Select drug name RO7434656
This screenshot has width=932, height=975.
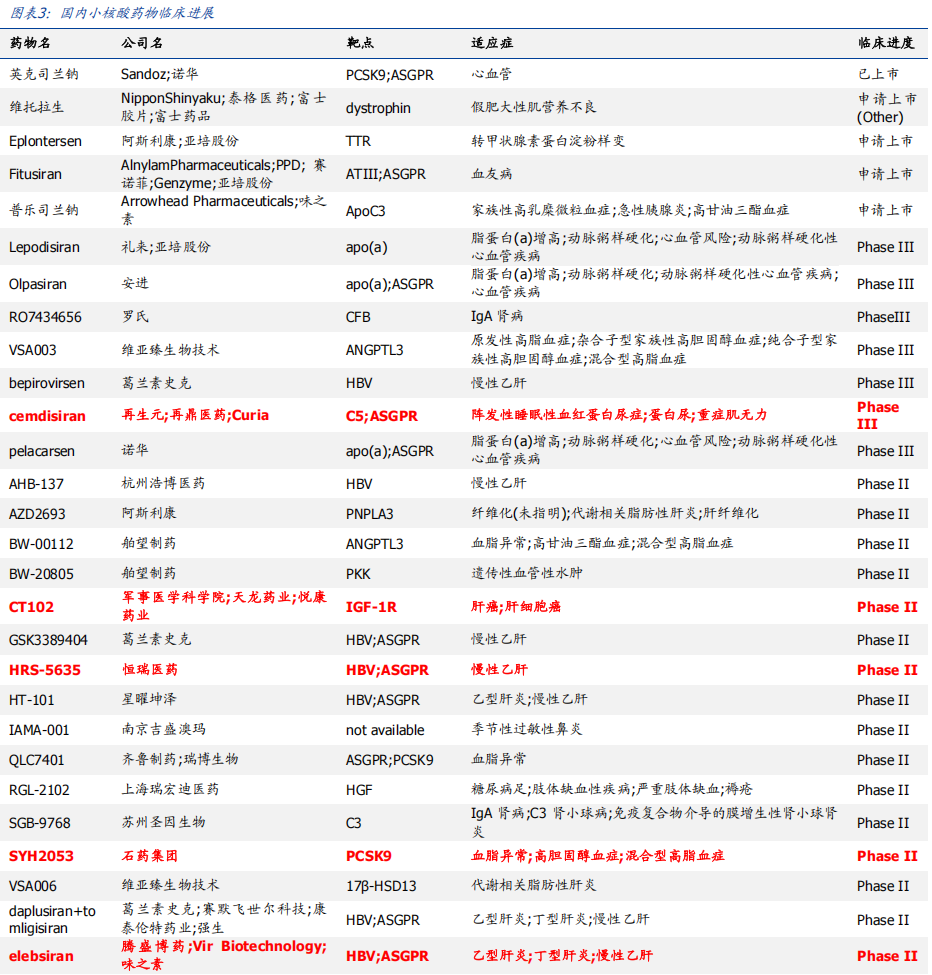[45, 317]
